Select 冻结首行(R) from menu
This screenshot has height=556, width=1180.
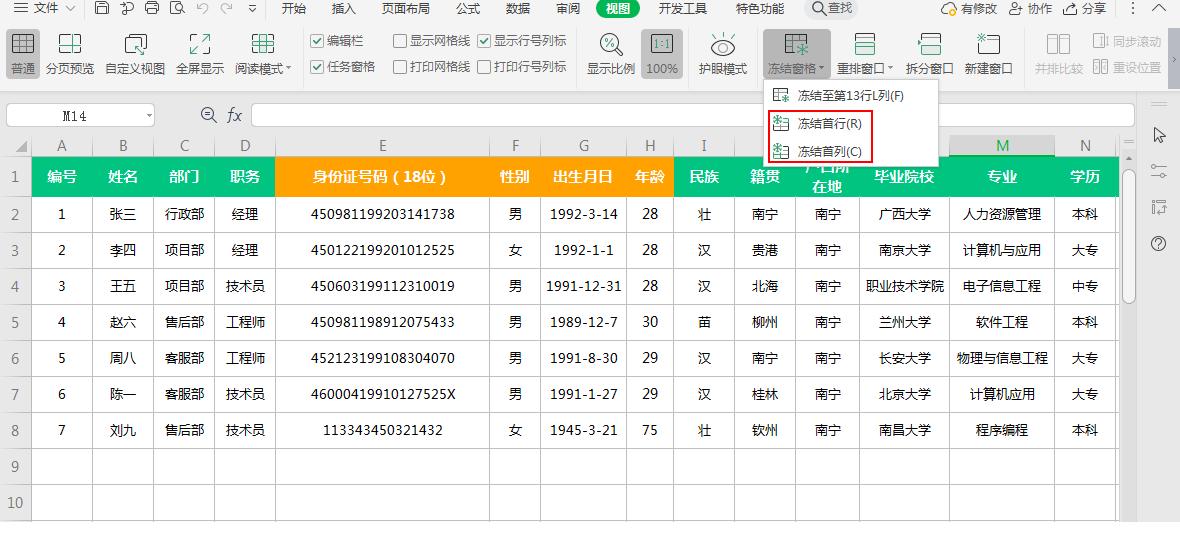click(x=828, y=124)
